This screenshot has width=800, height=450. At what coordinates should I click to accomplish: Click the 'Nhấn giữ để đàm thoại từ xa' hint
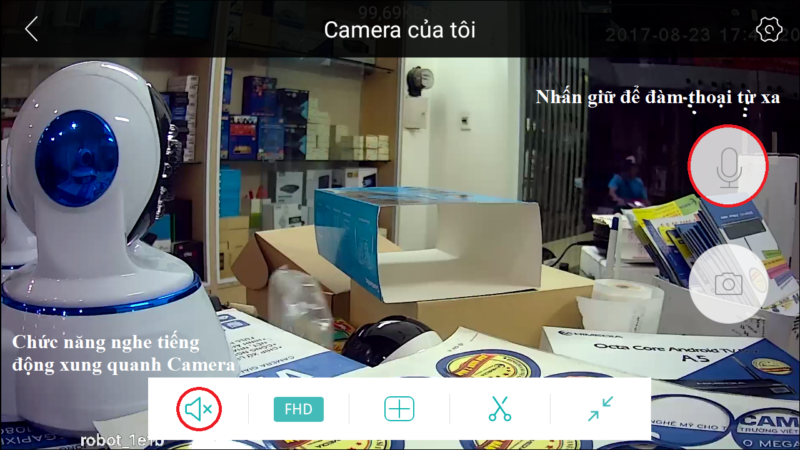point(665,98)
